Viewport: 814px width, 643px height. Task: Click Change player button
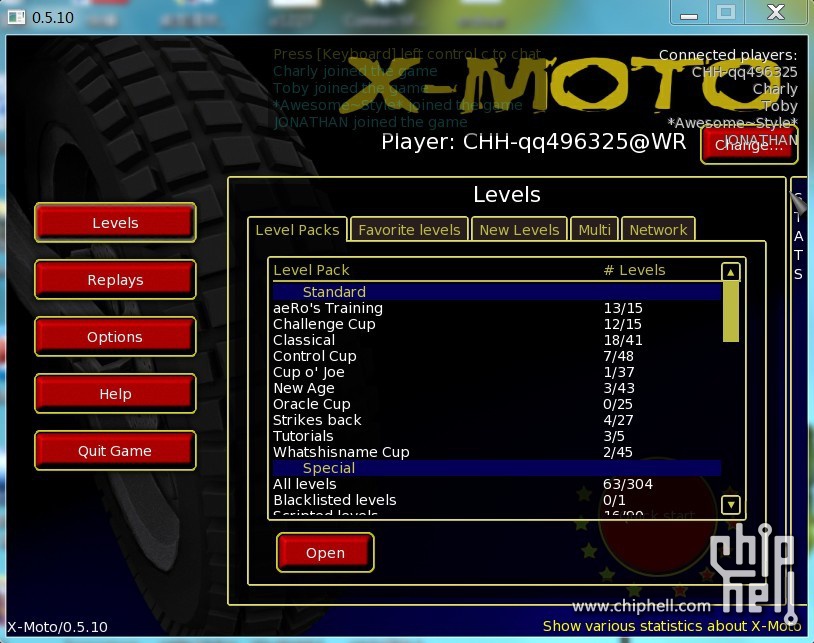[x=749, y=145]
